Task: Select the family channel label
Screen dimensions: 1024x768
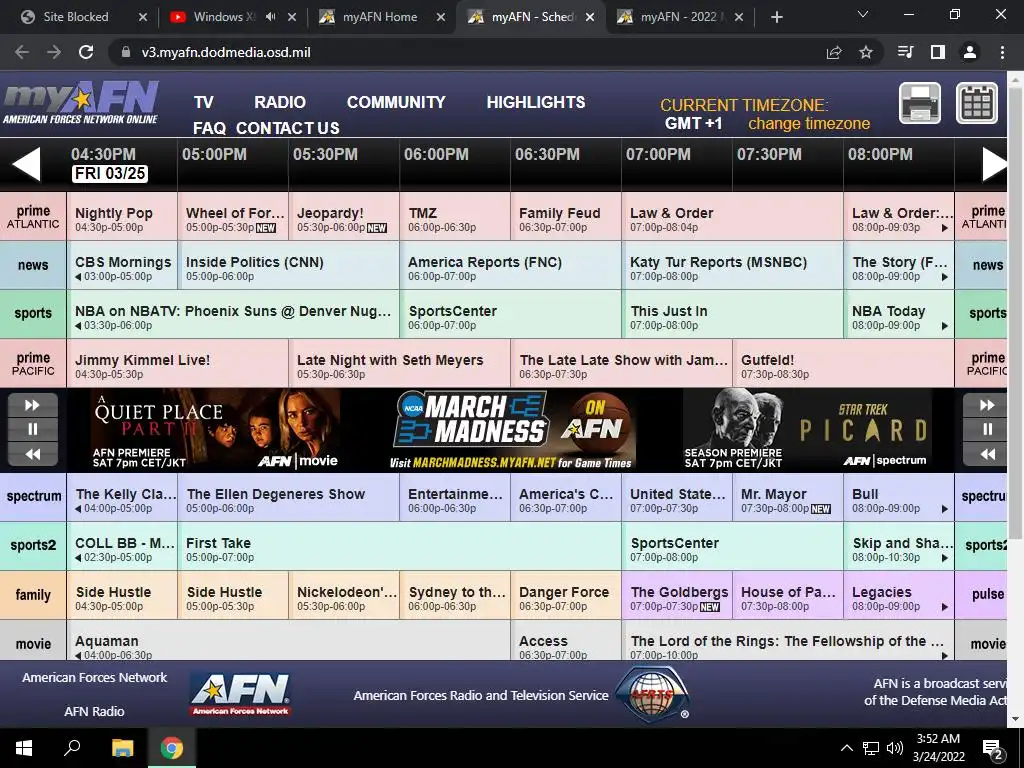Action: pyautogui.click(x=33, y=595)
